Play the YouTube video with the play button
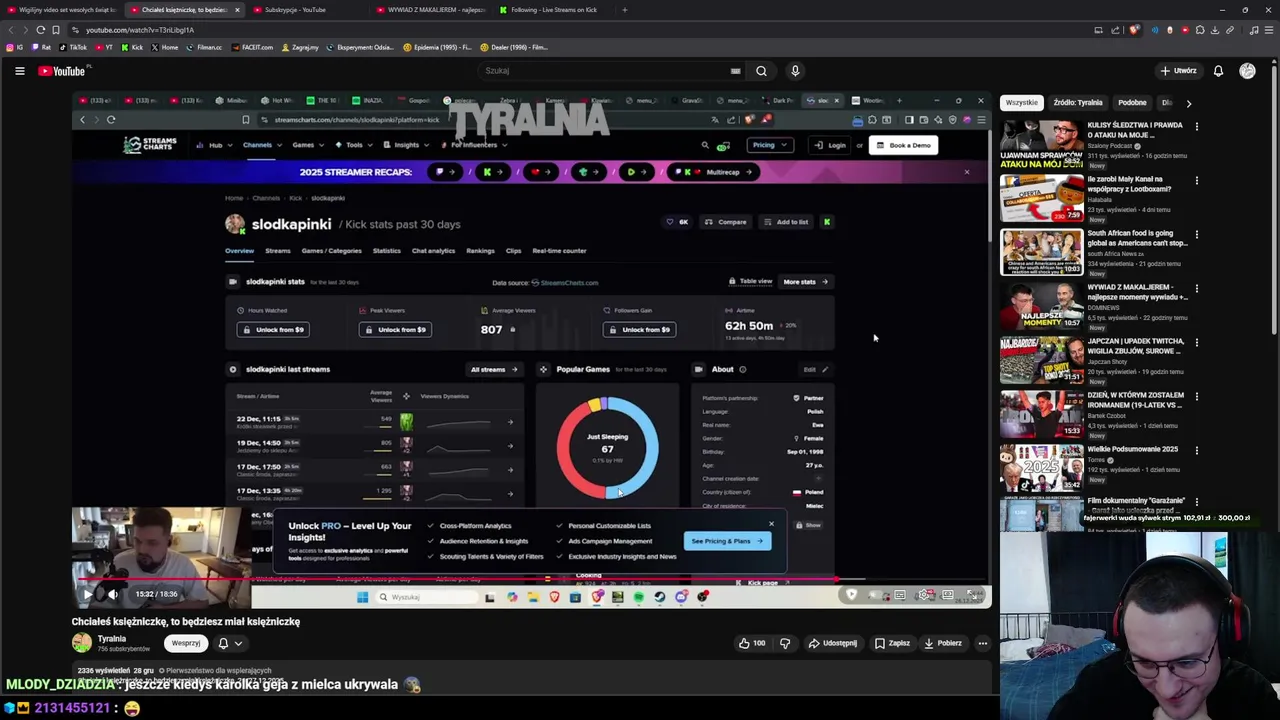This screenshot has width=1280, height=720. pos(87,594)
